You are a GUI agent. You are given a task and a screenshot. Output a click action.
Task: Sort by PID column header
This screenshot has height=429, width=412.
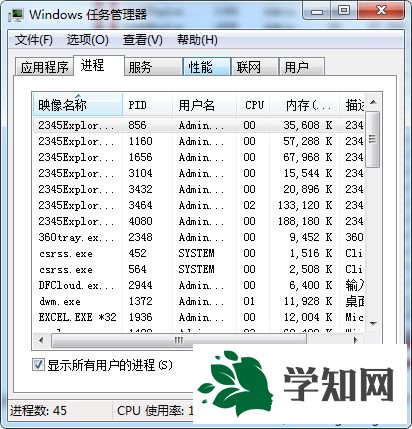coord(148,105)
